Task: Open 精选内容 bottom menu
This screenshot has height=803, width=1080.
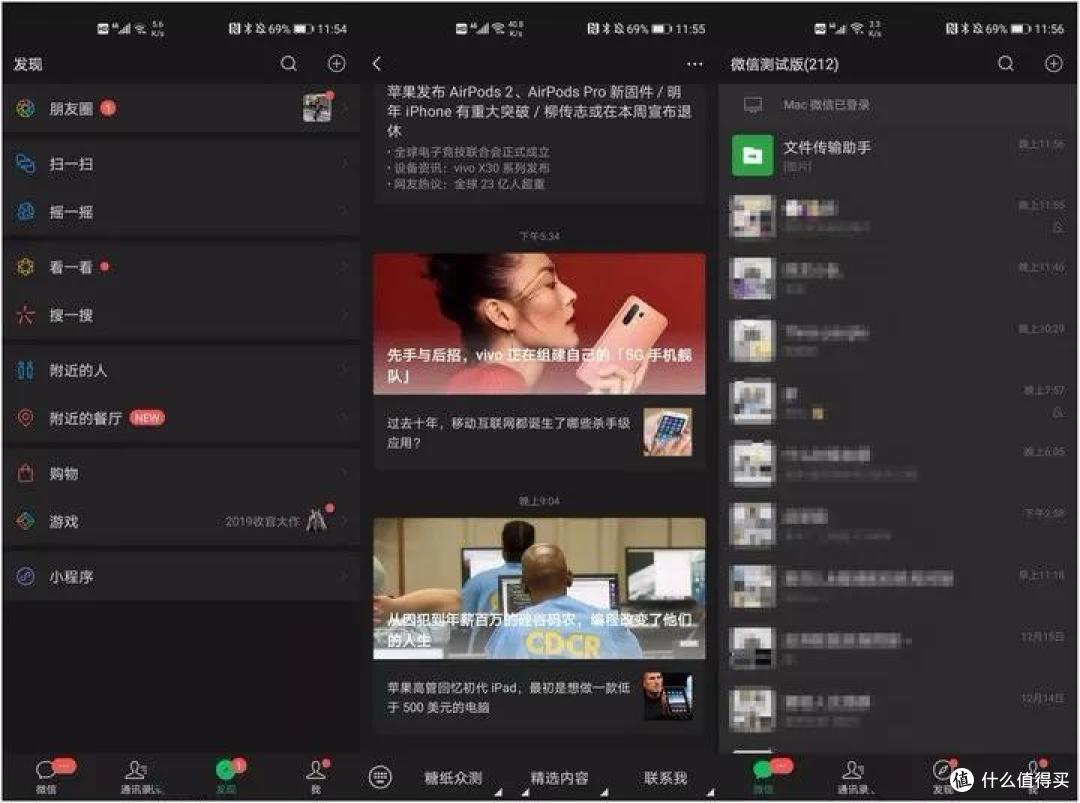Action: [x=559, y=778]
